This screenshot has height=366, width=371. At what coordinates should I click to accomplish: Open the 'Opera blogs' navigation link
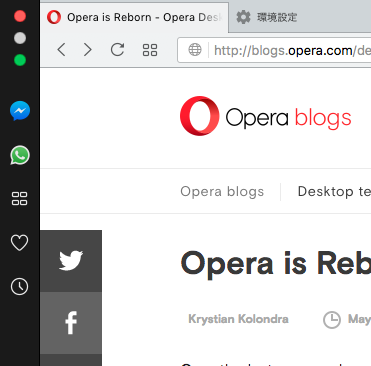coord(222,192)
